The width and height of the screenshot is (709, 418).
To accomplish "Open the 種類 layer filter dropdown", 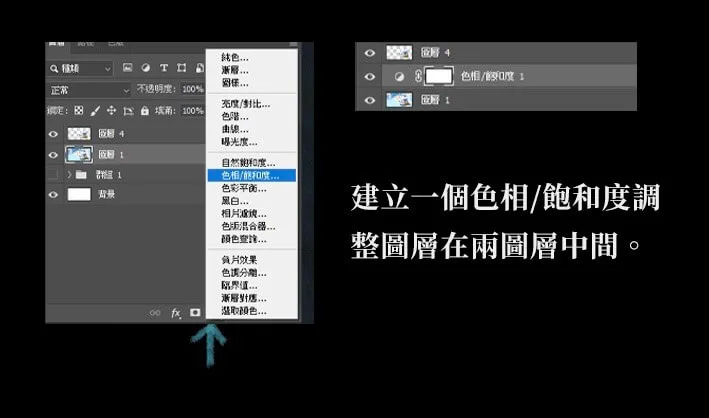I will 80,68.
